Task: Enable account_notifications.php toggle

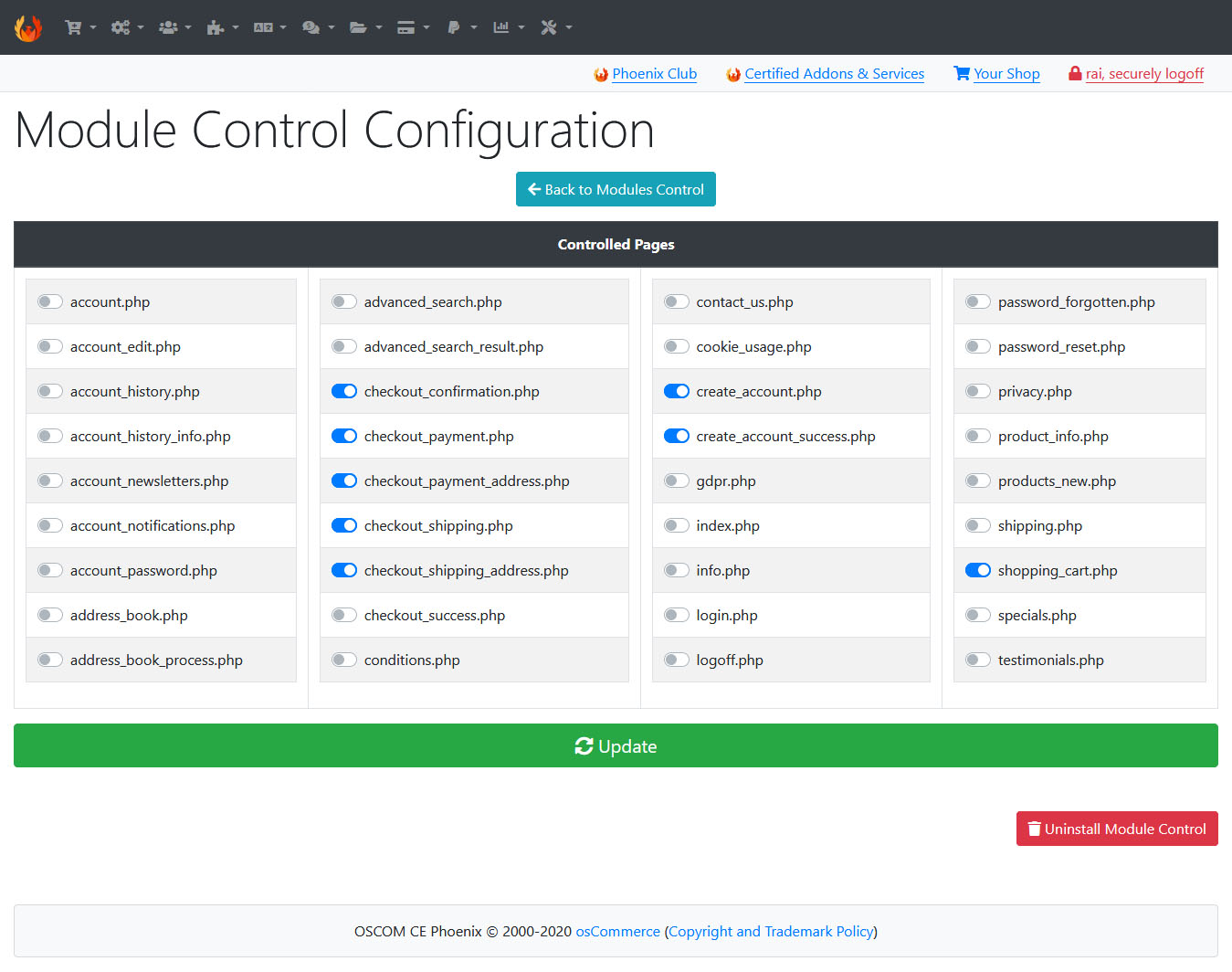Action: coord(50,525)
